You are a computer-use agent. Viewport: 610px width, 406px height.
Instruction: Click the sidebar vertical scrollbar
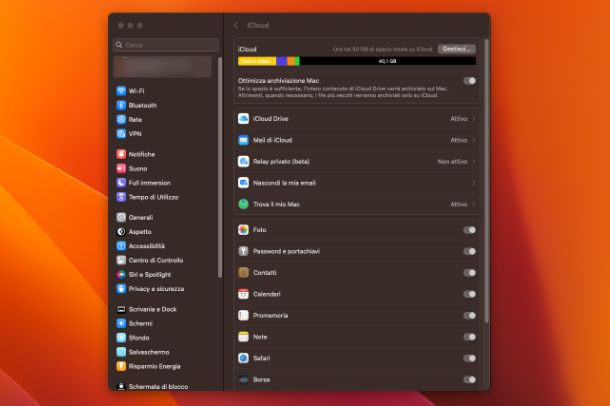220,167
